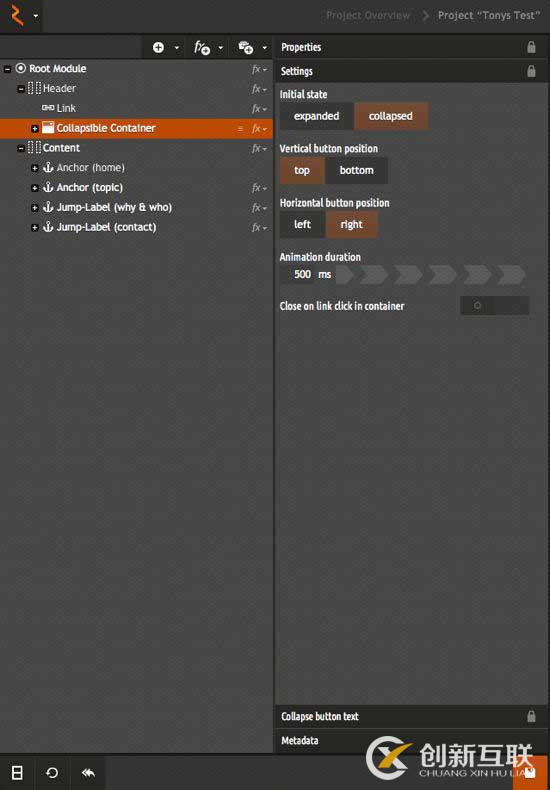Set initial state to expanded
The image size is (550, 790).
pos(316,116)
